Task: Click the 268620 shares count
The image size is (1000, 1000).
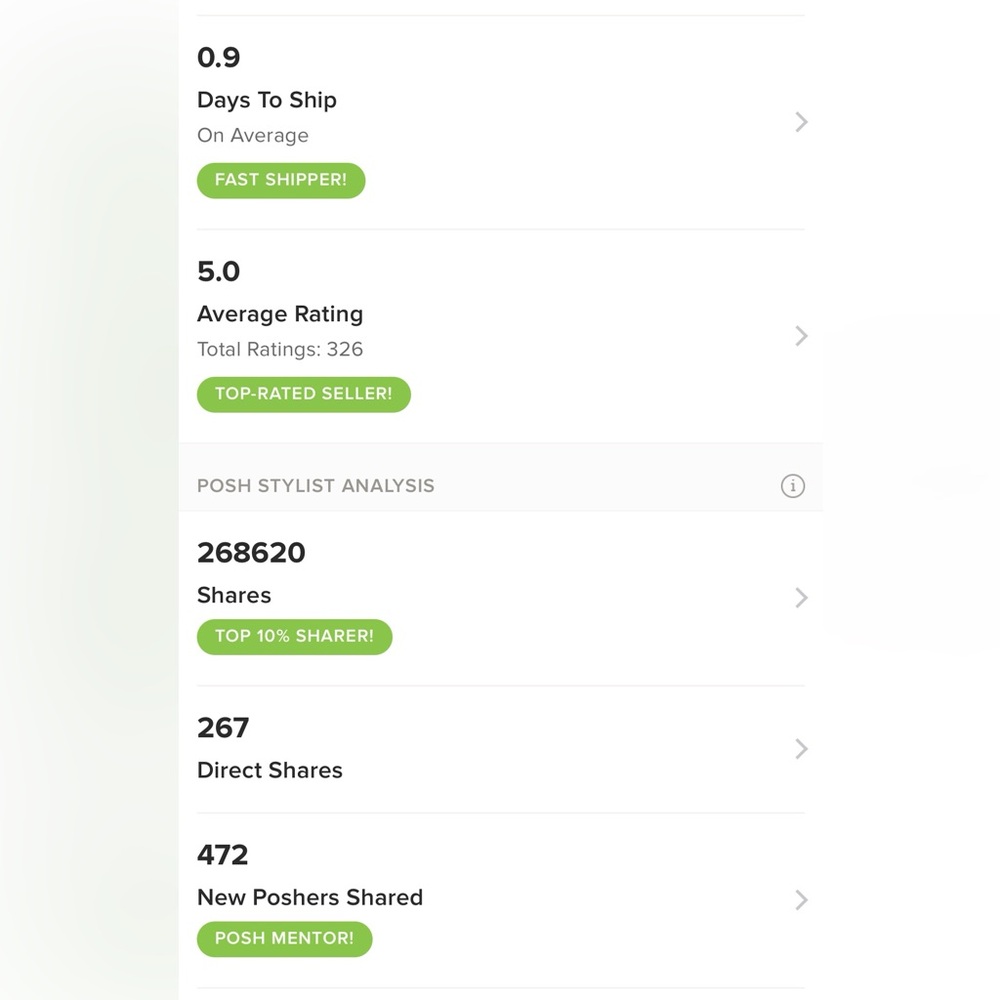Action: pos(251,552)
